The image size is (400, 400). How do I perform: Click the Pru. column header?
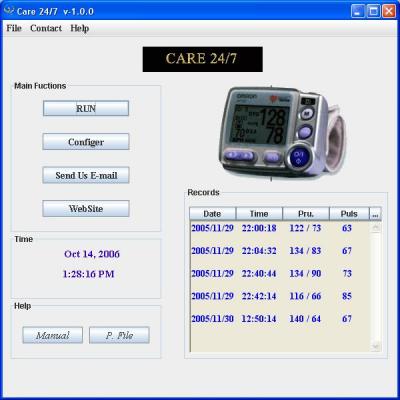pyautogui.click(x=306, y=214)
